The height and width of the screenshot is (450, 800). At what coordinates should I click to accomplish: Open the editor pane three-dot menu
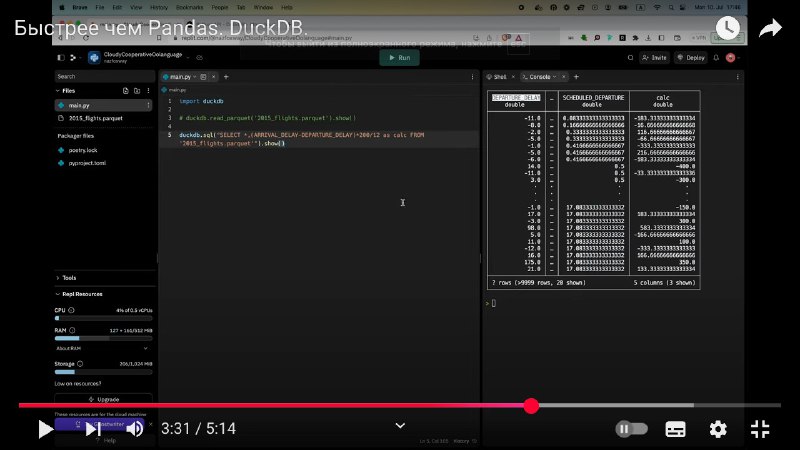pos(472,77)
